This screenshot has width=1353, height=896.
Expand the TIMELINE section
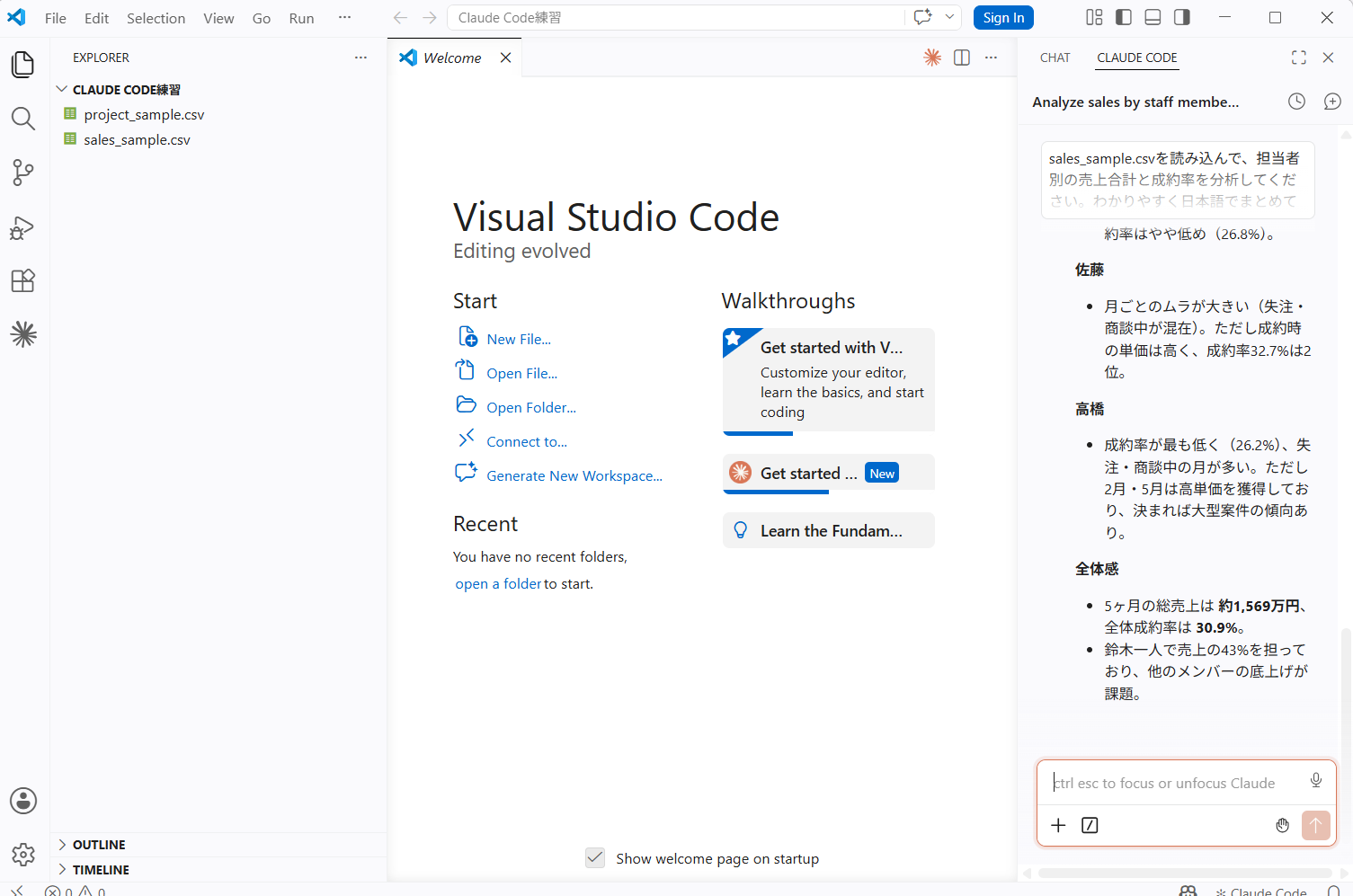pos(218,870)
